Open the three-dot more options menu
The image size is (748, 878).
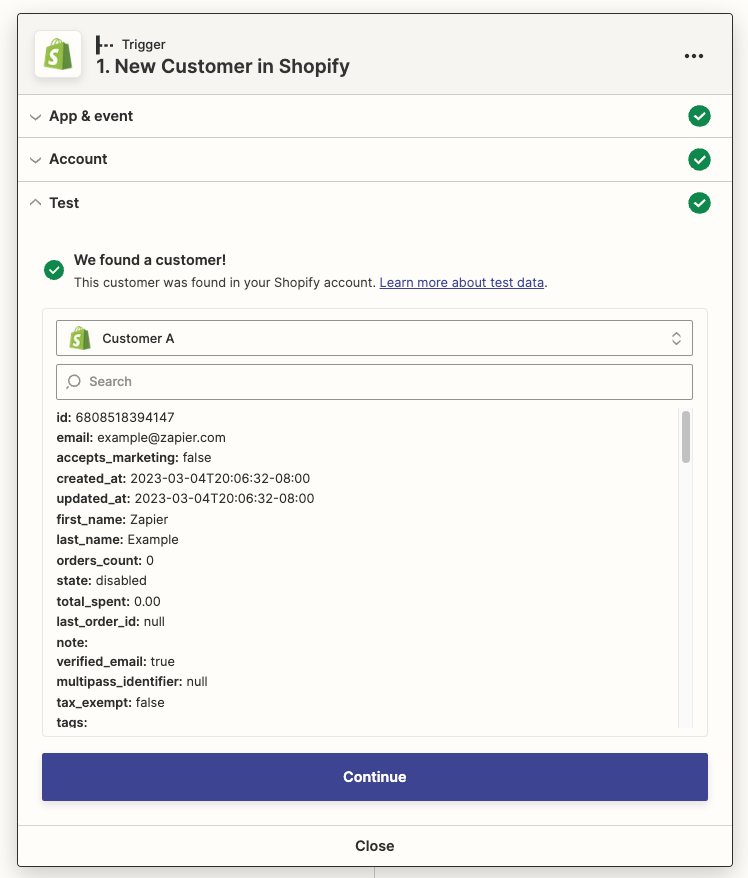[x=694, y=56]
